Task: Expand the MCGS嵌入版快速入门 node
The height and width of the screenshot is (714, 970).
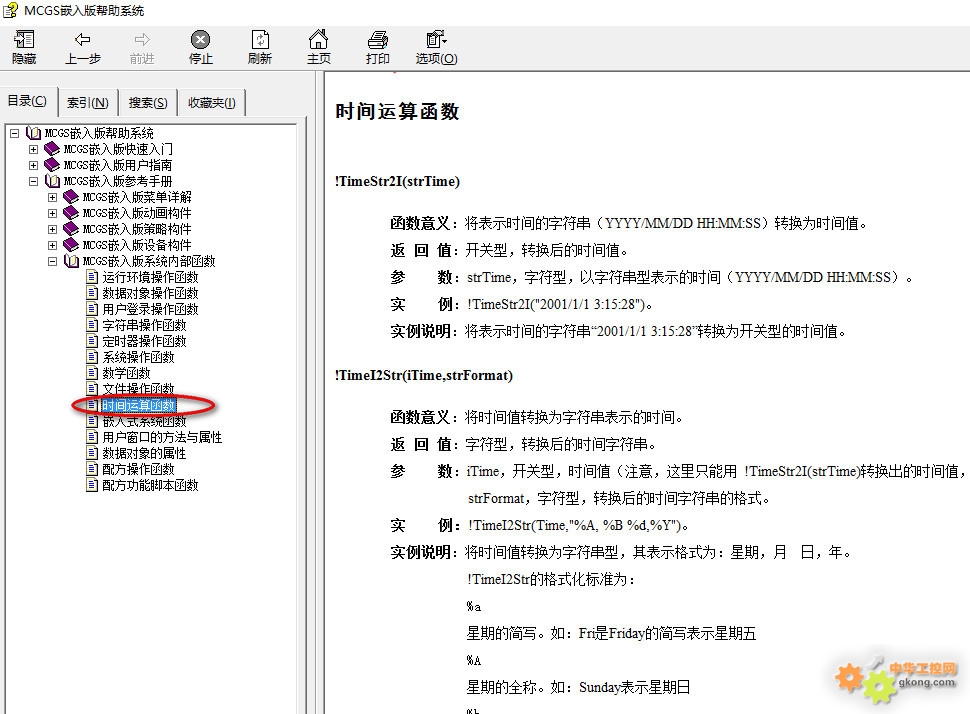Action: point(33,149)
